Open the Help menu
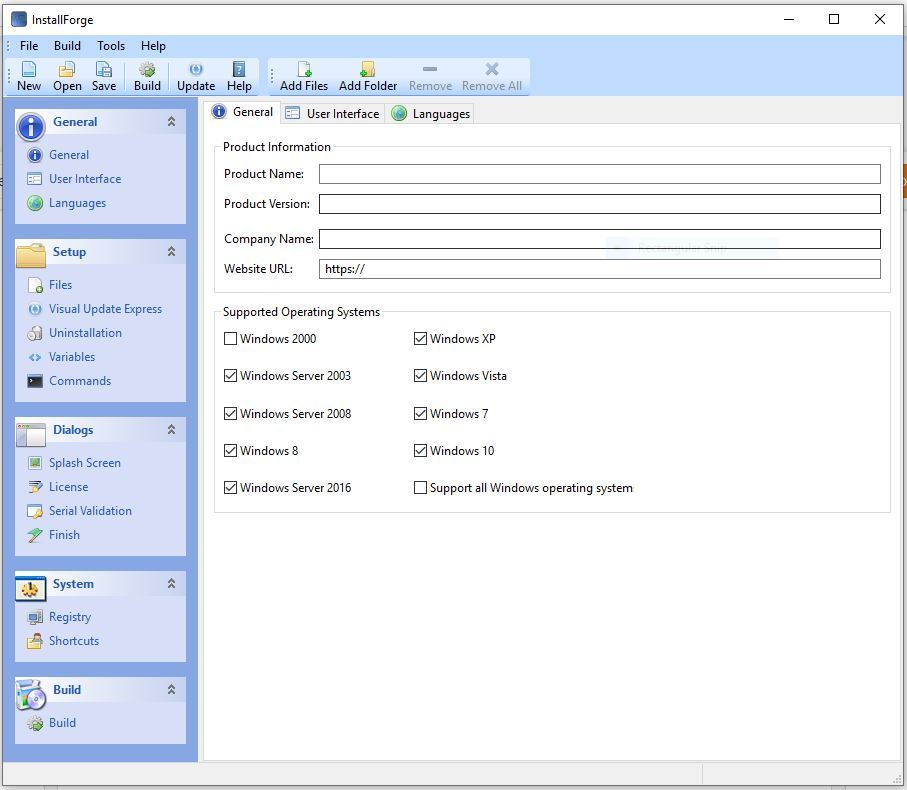This screenshot has width=907, height=790. coord(153,46)
